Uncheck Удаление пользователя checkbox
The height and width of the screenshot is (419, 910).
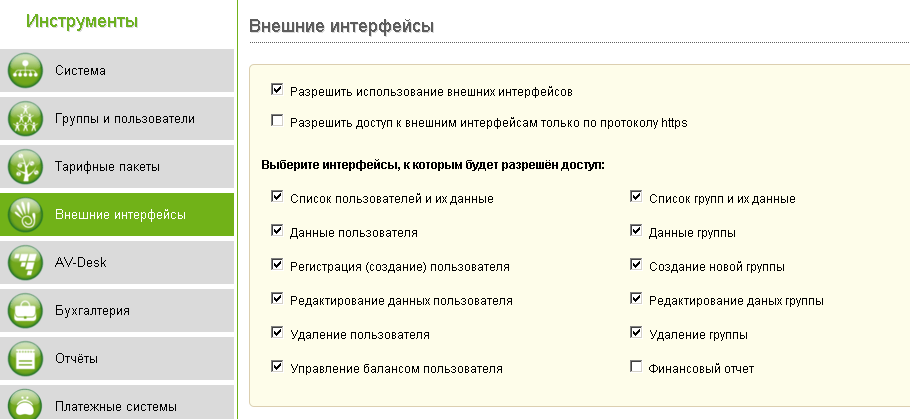(277, 333)
